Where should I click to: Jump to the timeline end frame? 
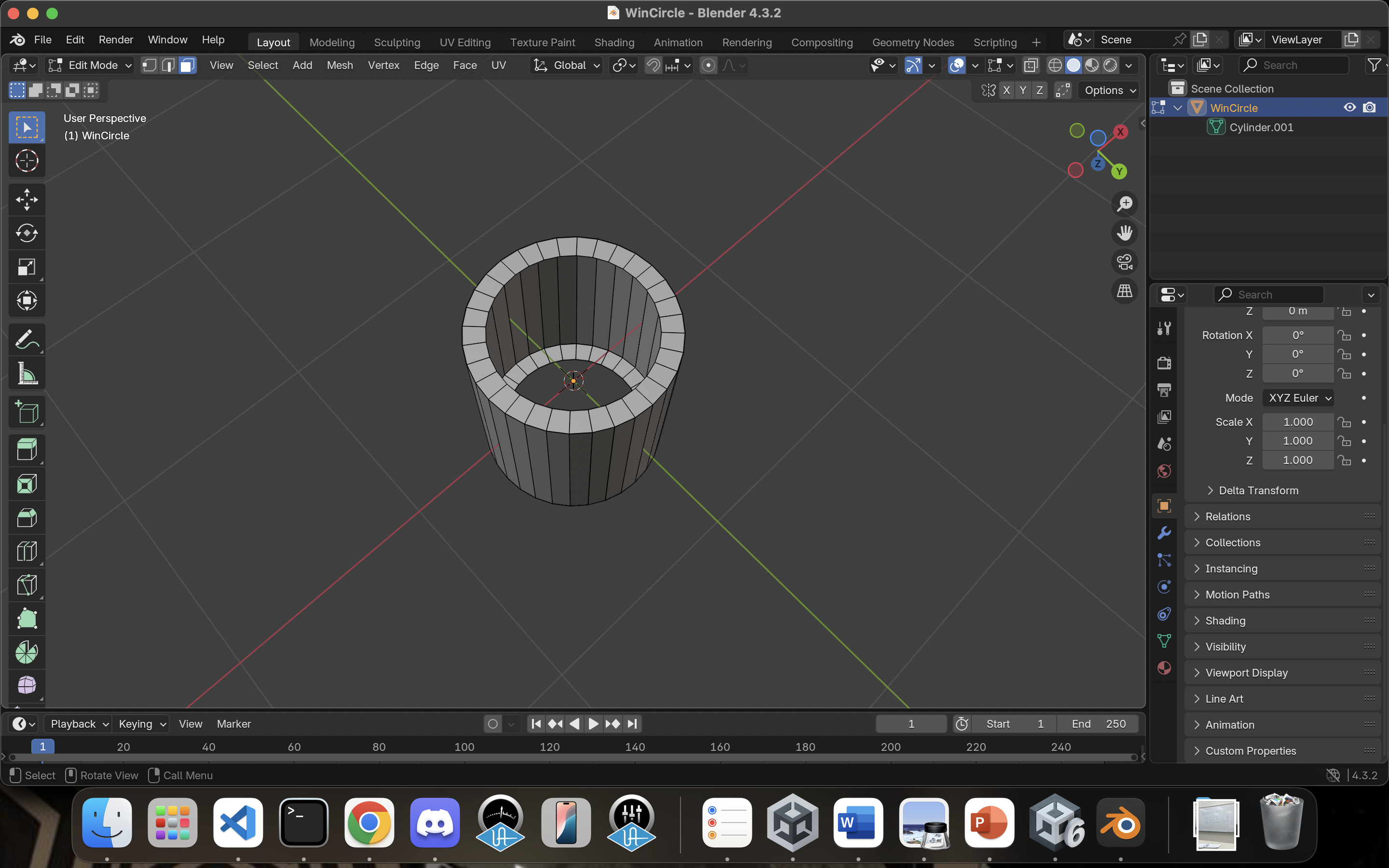[632, 724]
